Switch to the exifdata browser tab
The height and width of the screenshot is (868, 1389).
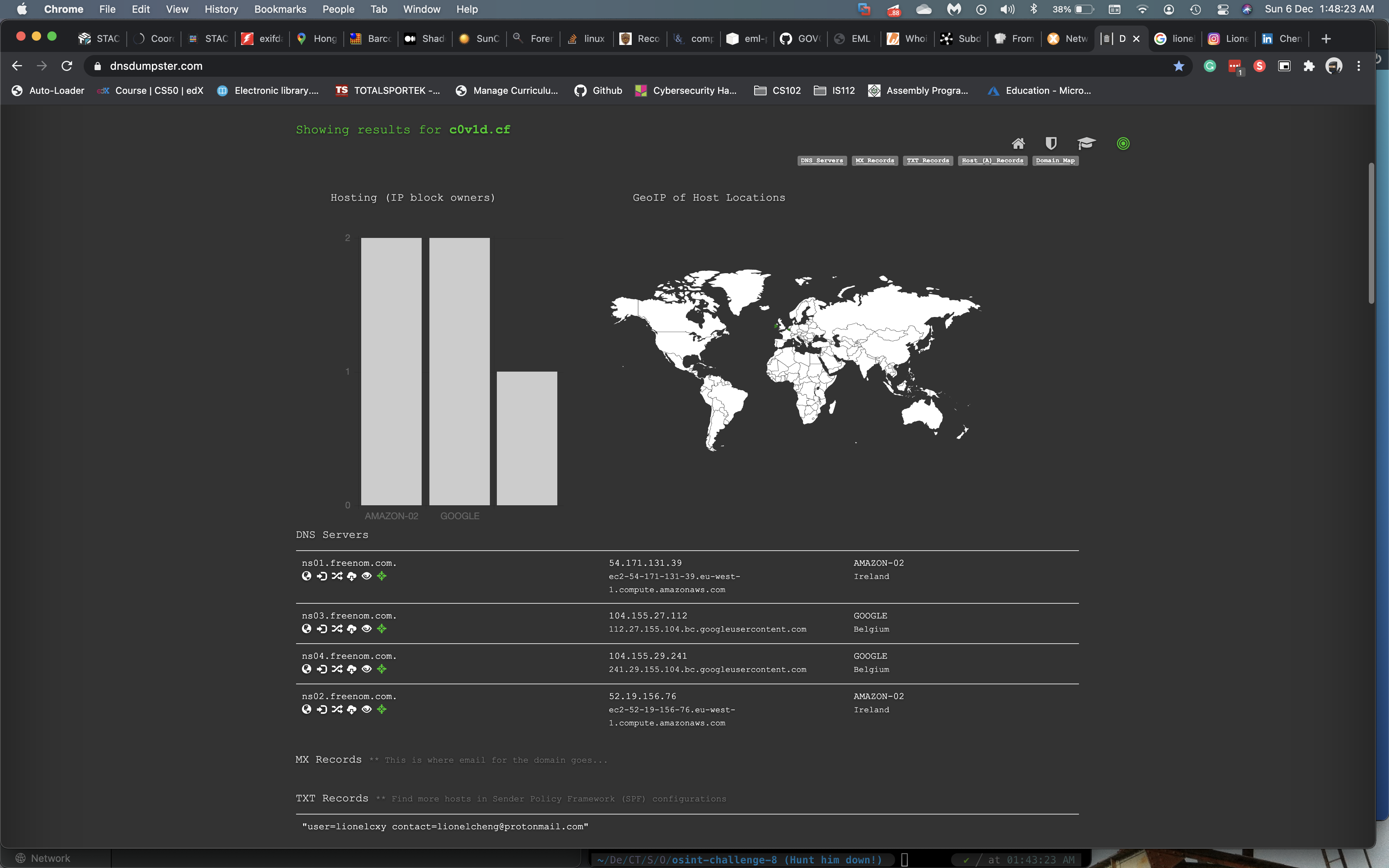point(263,38)
